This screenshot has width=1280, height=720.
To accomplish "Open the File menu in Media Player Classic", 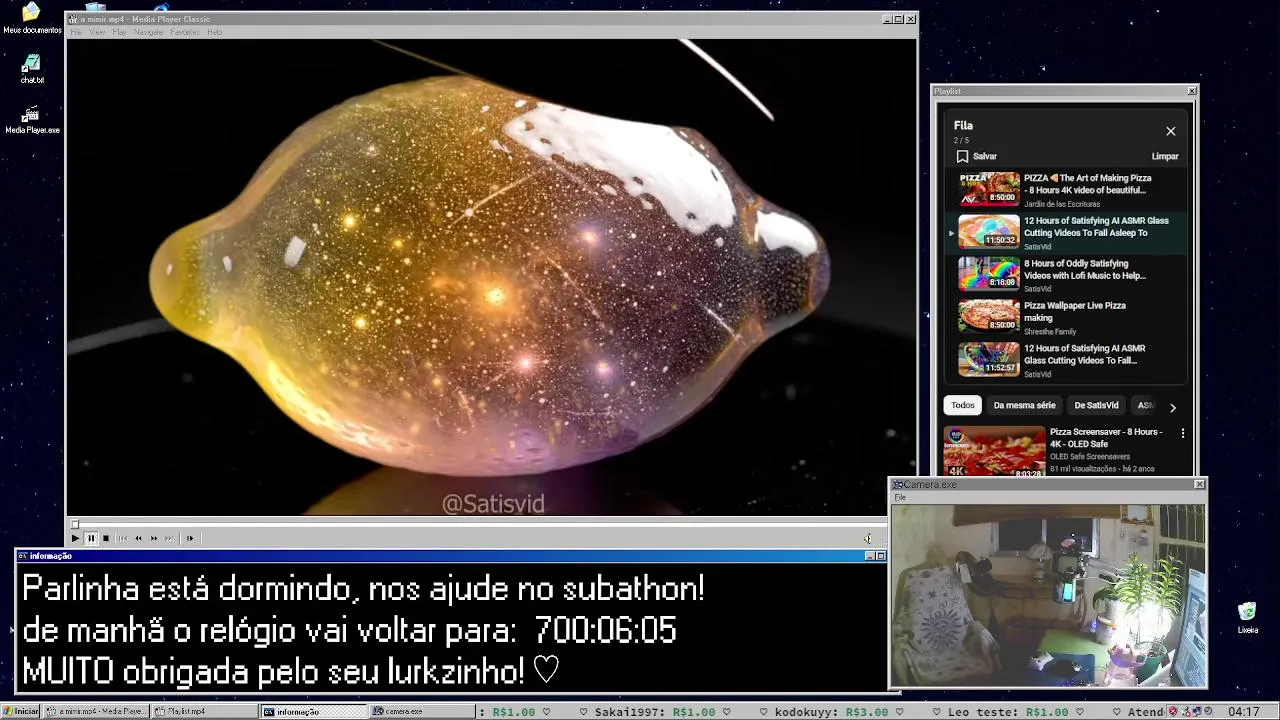I will click(76, 32).
